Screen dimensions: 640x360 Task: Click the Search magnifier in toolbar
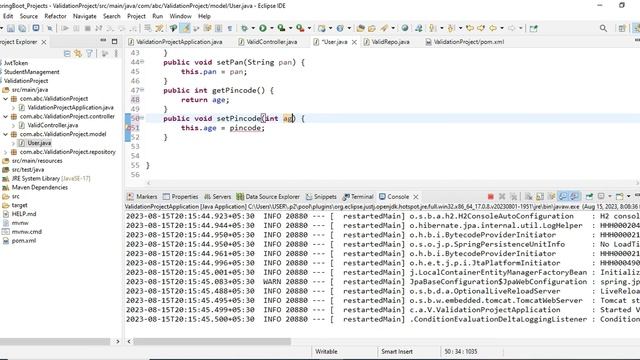coord(603,28)
